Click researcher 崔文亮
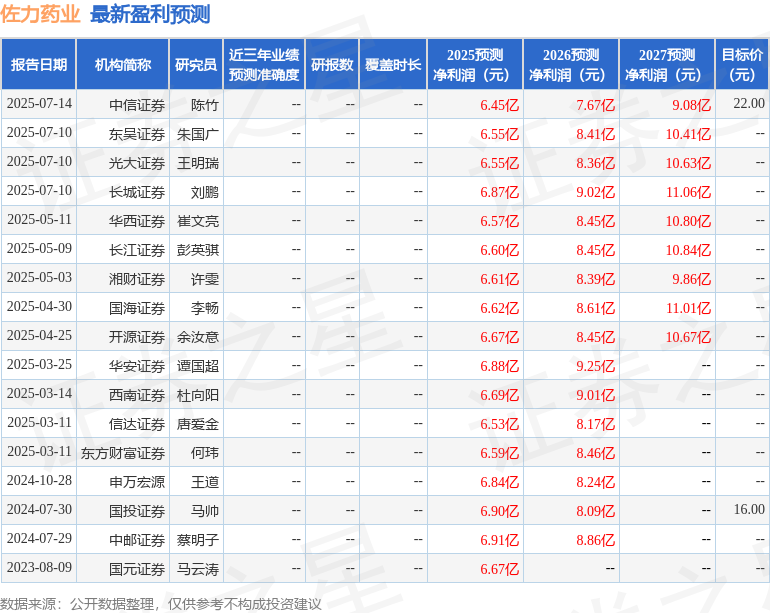Viewport: 770px width, 613px height. [198, 221]
